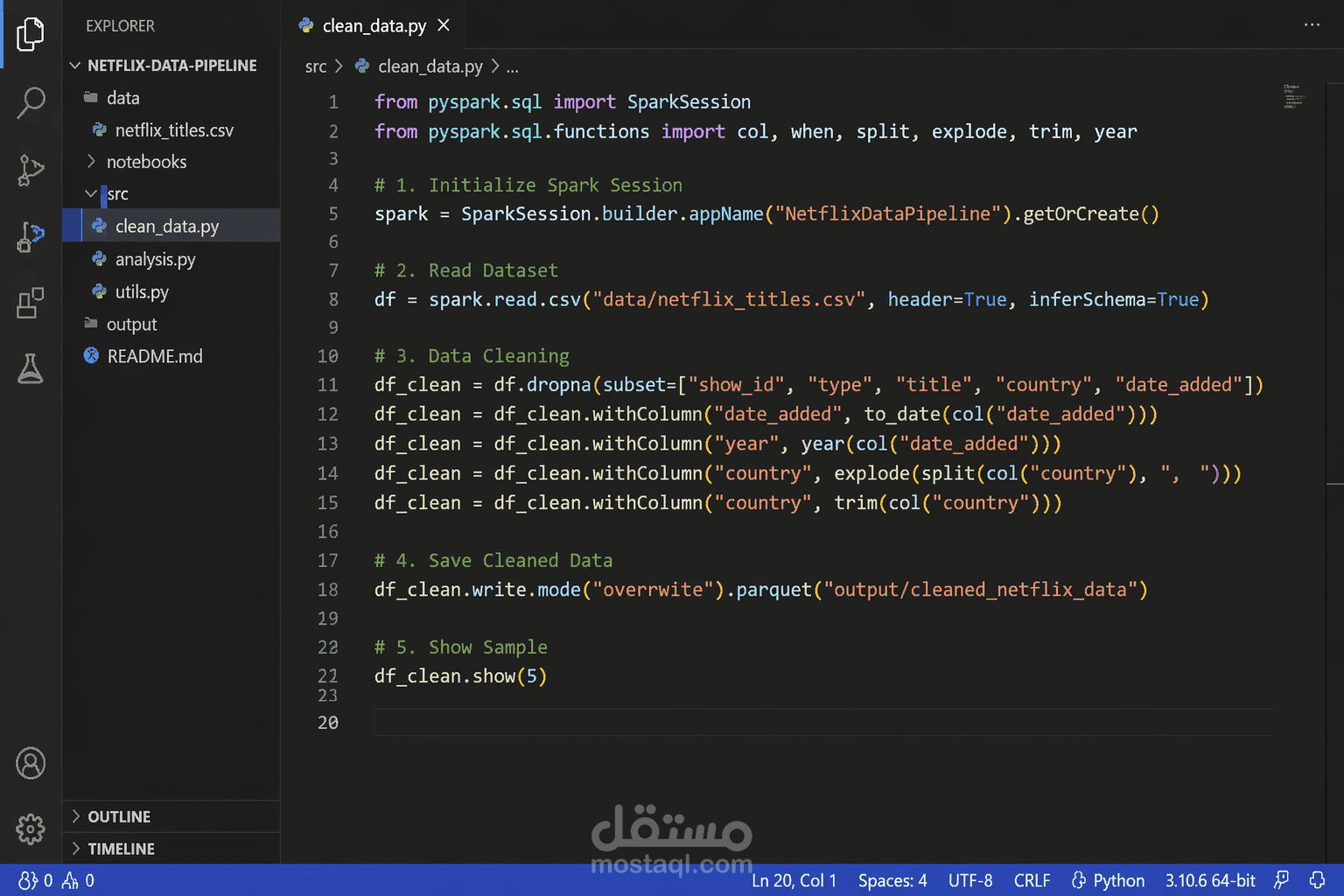Click the code minimap

(1294, 96)
